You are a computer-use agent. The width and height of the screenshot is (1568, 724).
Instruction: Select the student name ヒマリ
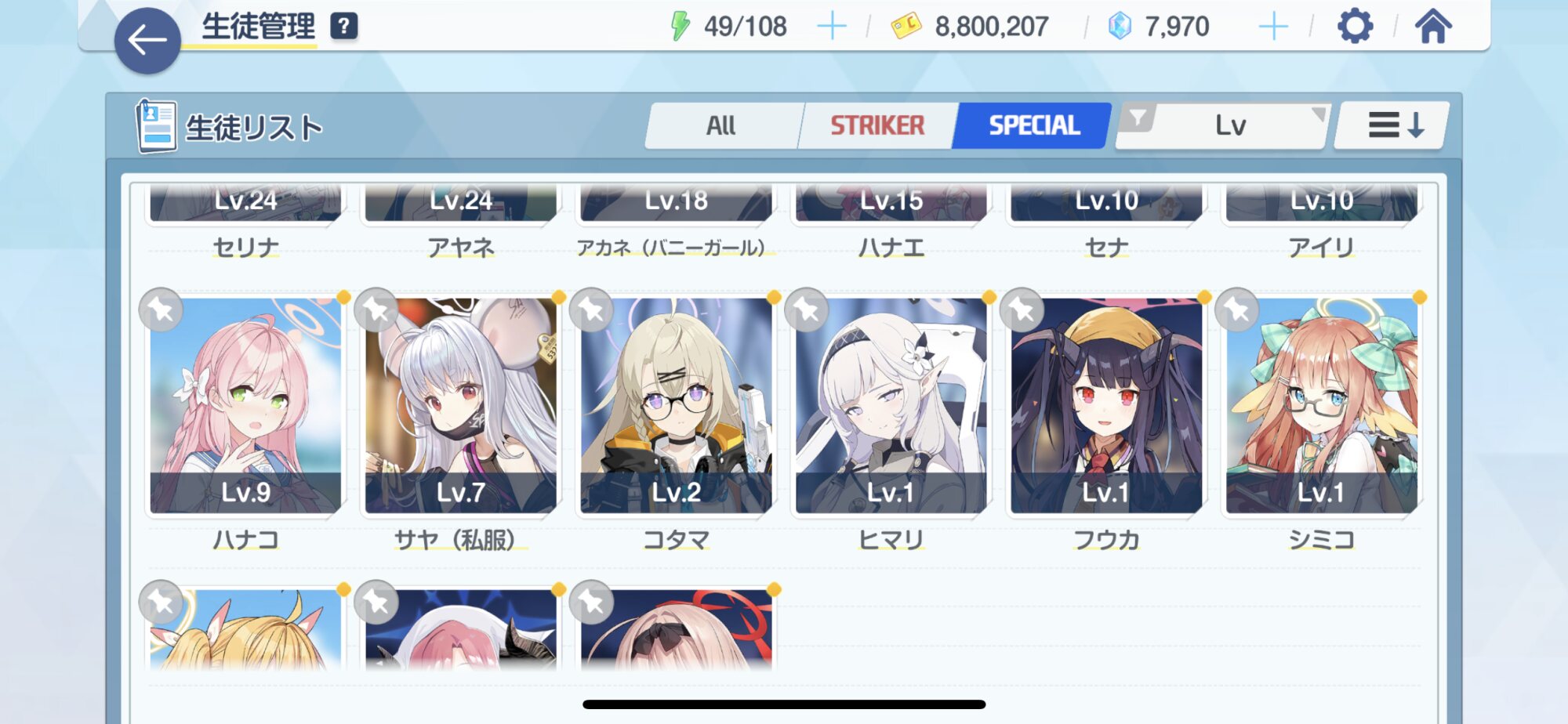point(891,540)
